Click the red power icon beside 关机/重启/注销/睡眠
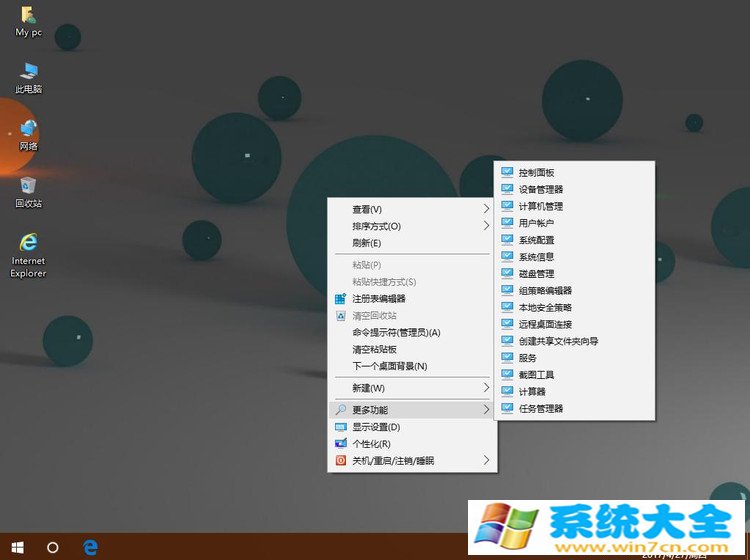 point(340,461)
